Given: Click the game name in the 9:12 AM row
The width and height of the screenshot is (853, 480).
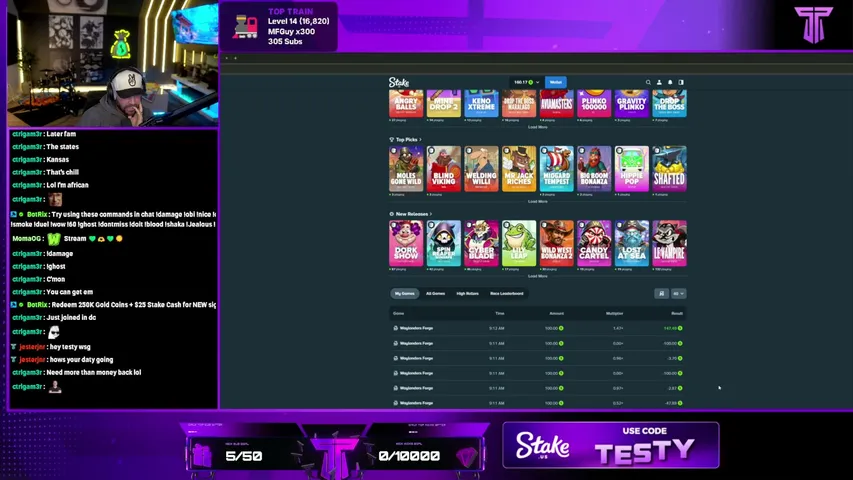Looking at the screenshot, I should [416, 328].
